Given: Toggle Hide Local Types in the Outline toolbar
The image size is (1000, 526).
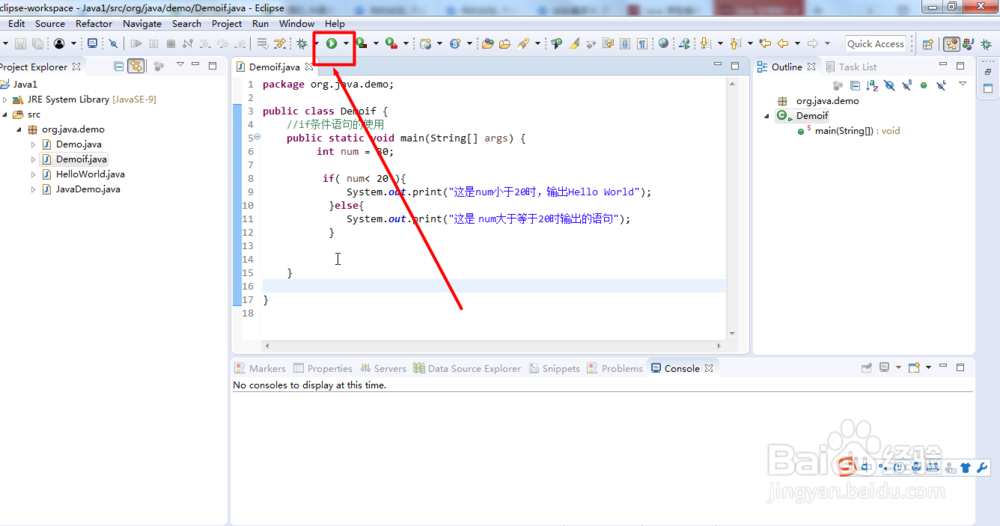Looking at the screenshot, I should pyautogui.click(x=941, y=85).
